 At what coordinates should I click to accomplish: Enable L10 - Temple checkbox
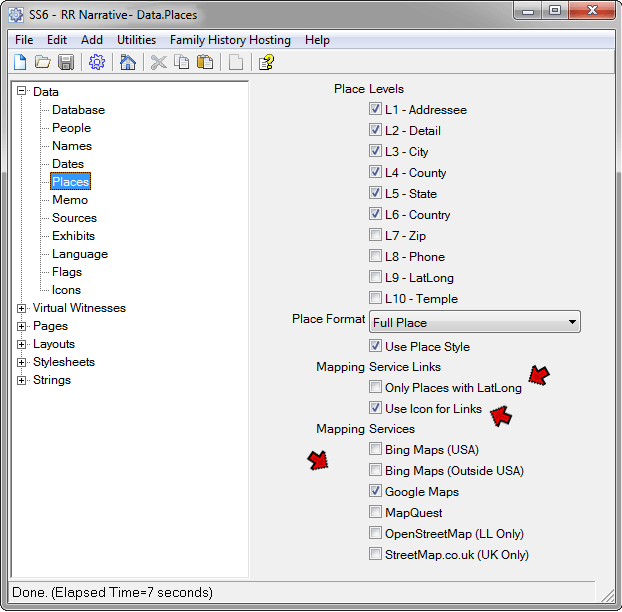coord(375,298)
